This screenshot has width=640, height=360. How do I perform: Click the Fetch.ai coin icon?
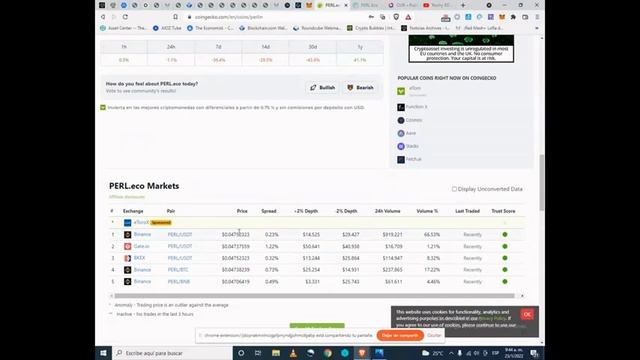tap(401, 159)
